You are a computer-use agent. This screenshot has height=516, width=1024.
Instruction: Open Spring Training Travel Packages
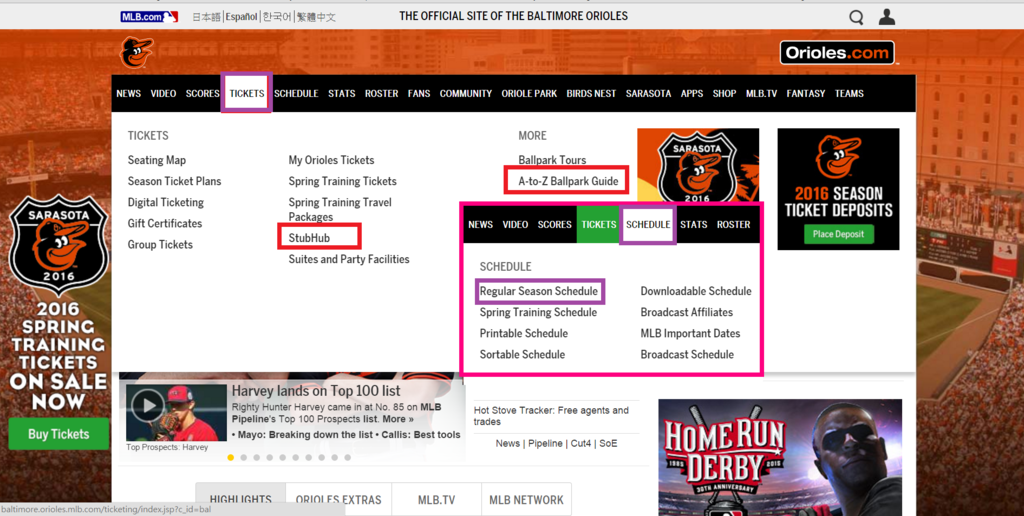click(340, 210)
